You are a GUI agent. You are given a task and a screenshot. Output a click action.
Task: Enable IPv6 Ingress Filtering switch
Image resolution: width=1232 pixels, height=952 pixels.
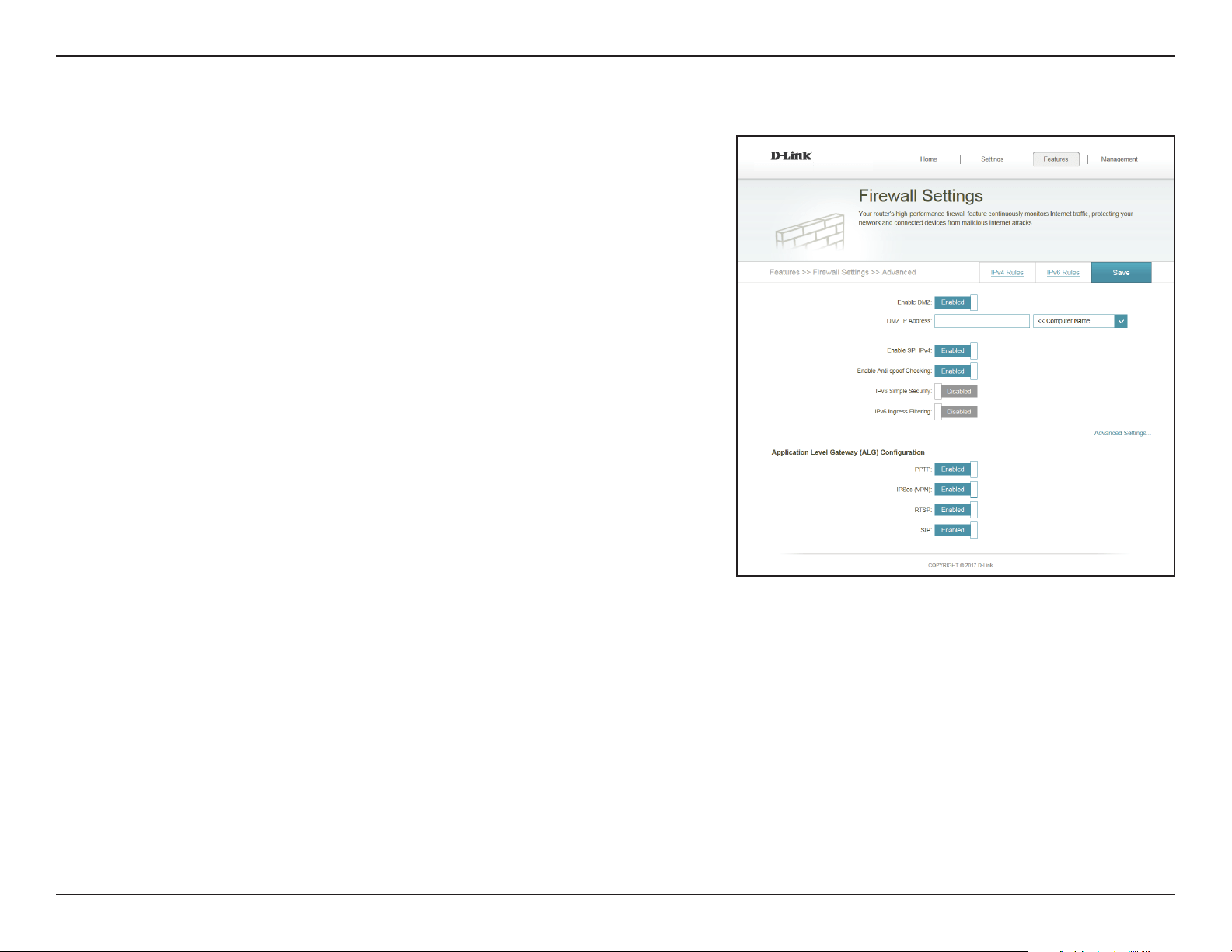pyautogui.click(x=955, y=412)
